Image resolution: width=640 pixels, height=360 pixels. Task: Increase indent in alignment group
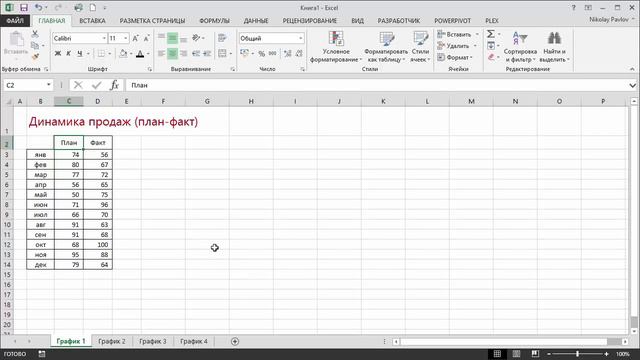tap(207, 53)
